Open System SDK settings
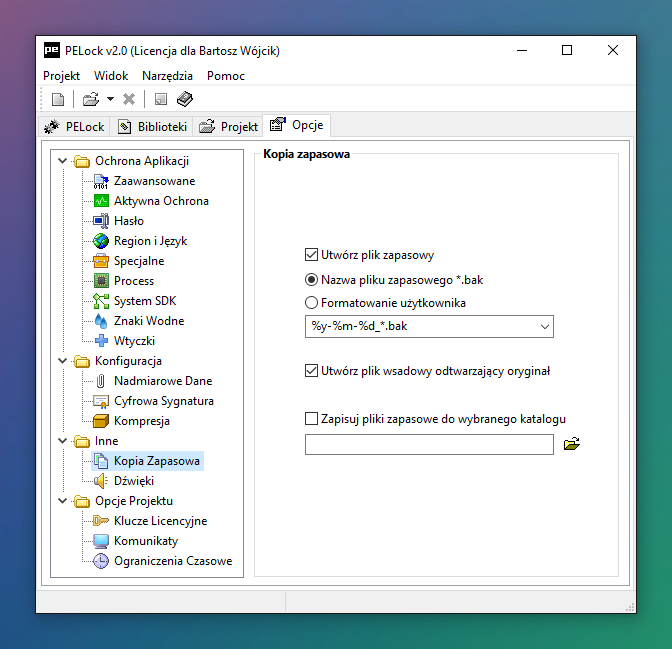672x649 pixels. click(x=146, y=301)
